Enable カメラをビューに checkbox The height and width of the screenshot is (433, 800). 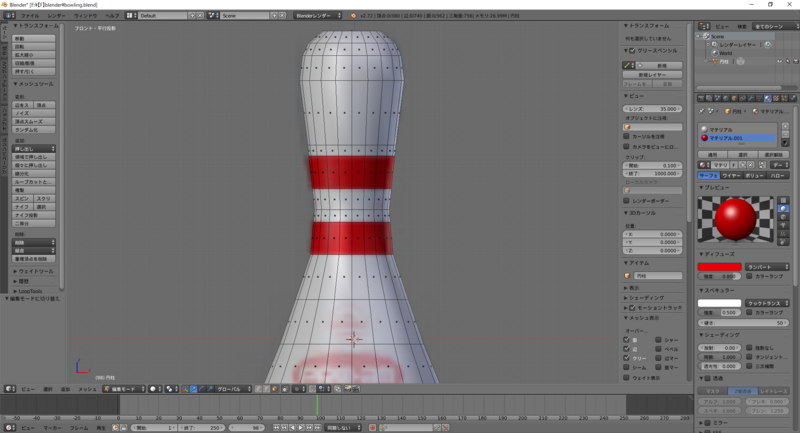click(627, 146)
